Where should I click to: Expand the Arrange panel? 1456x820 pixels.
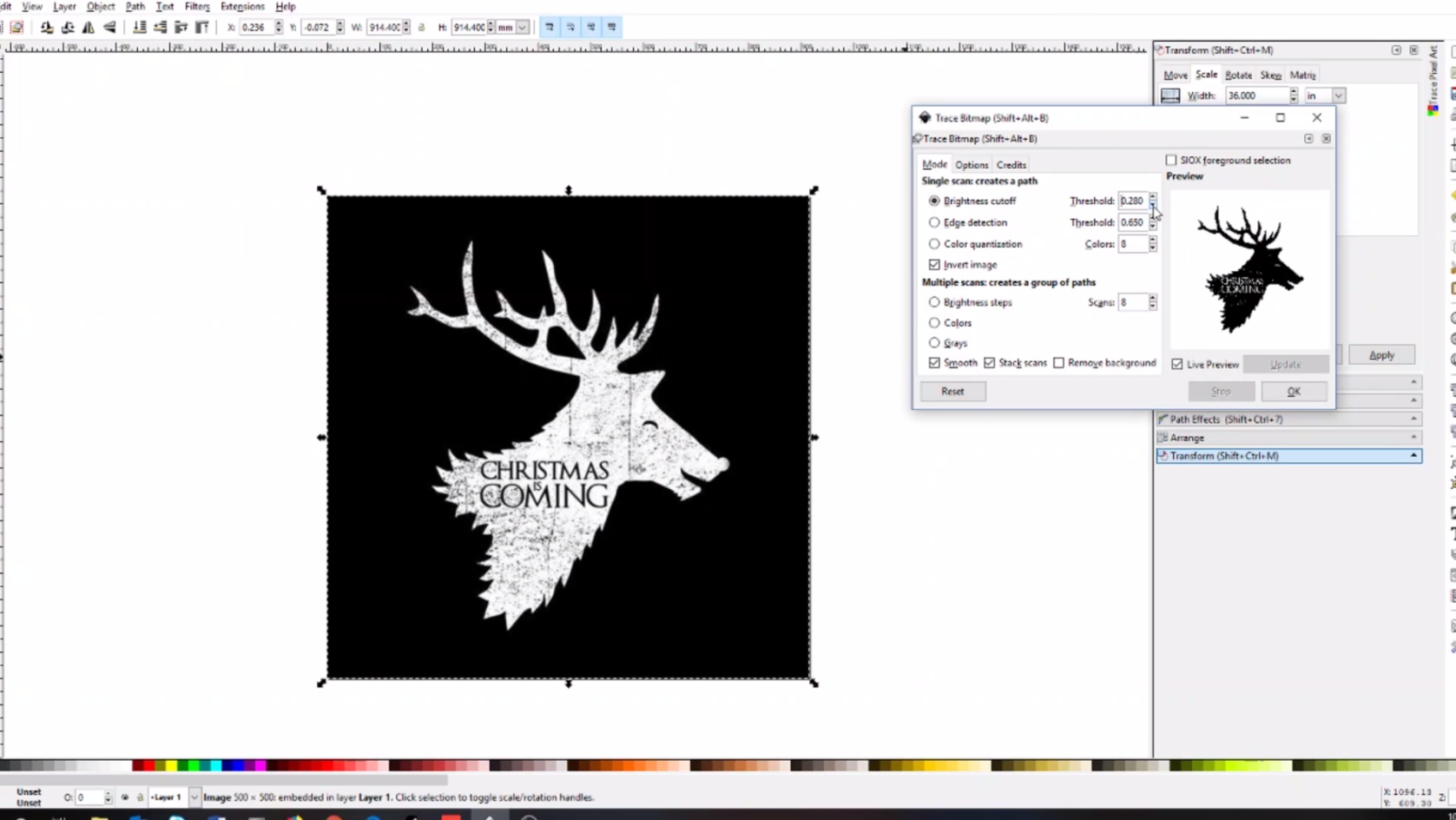[1288, 438]
